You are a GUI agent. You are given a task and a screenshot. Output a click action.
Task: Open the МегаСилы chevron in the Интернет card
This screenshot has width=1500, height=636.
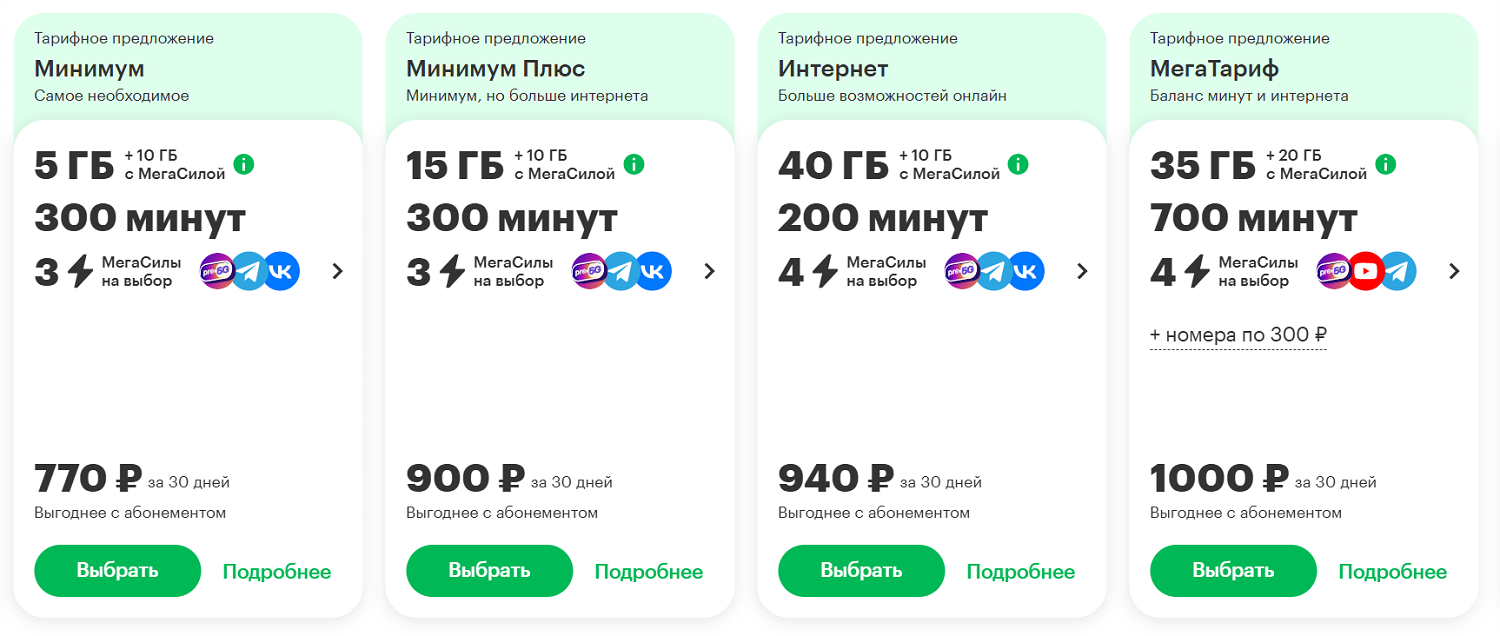(x=1081, y=271)
